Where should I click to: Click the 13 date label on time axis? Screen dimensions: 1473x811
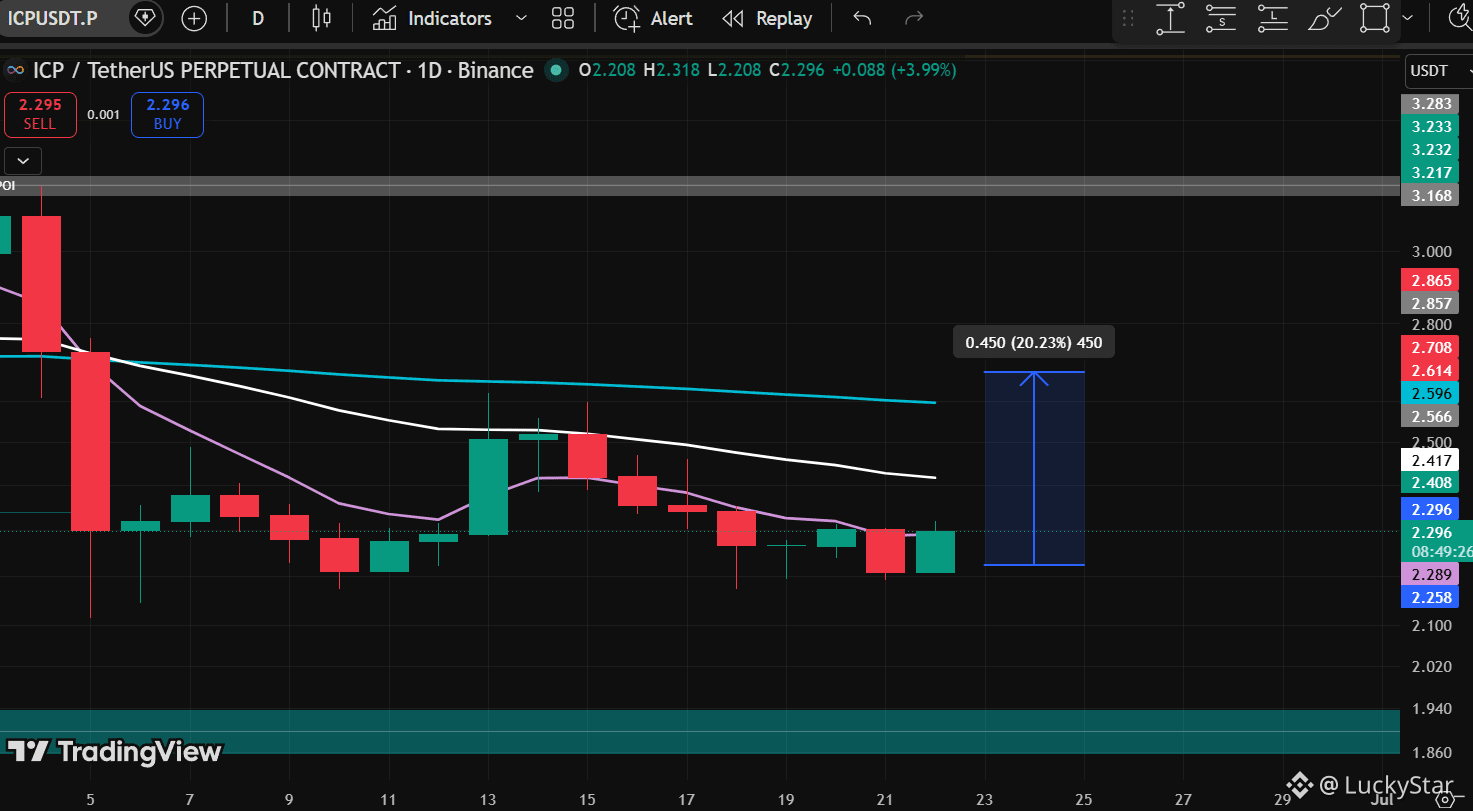[488, 800]
